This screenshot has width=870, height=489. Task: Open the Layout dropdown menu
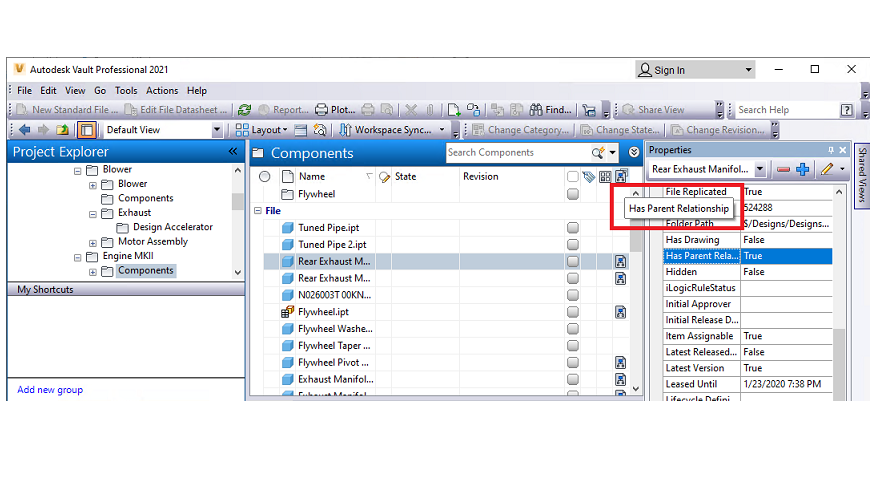tap(261, 130)
